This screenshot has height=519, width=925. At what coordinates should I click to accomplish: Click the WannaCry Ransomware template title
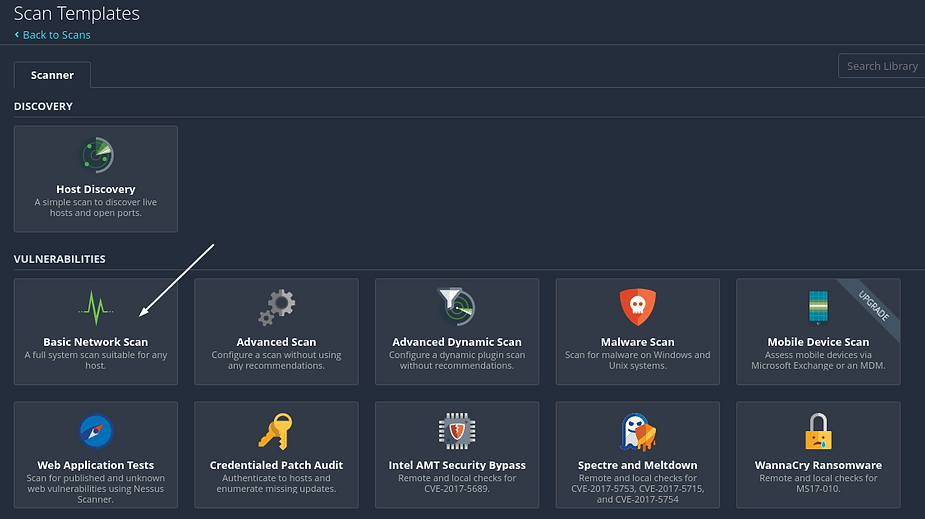[817, 465]
